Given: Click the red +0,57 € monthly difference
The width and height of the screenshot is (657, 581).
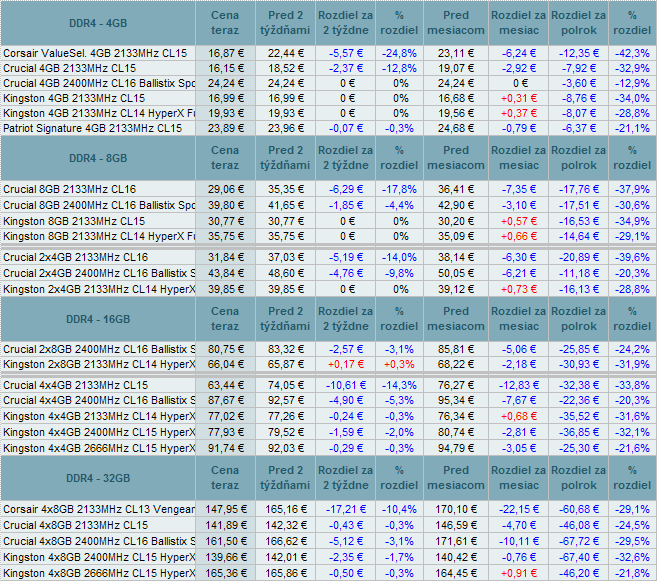Looking at the screenshot, I should (x=519, y=221).
